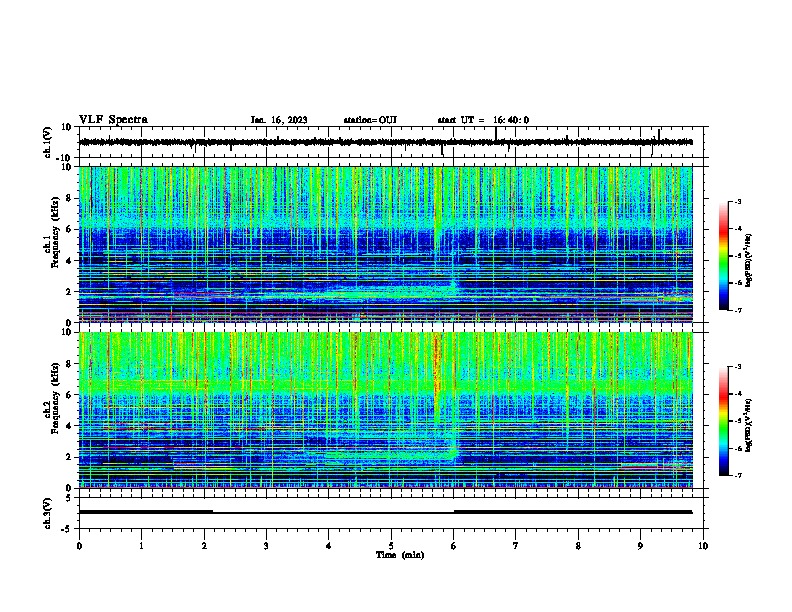Click the ch.2 spectrogram color scale bar
The height and width of the screenshot is (612, 792).
click(723, 421)
